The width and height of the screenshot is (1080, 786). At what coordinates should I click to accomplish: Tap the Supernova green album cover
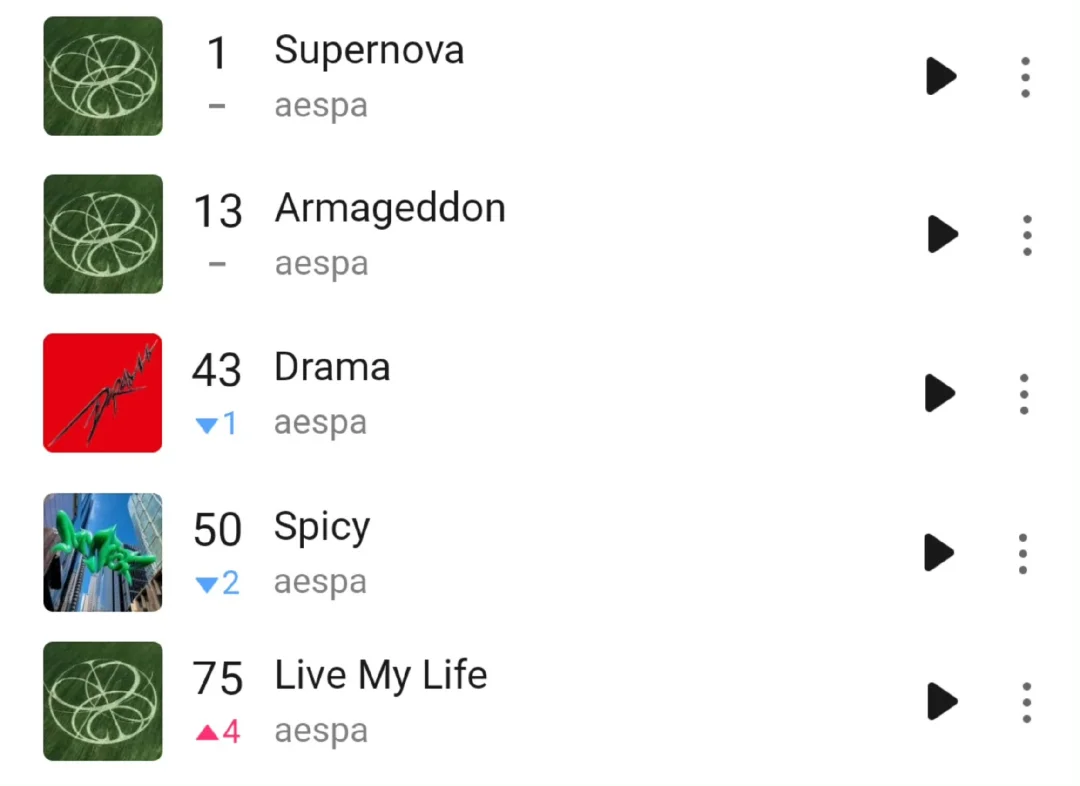point(103,76)
